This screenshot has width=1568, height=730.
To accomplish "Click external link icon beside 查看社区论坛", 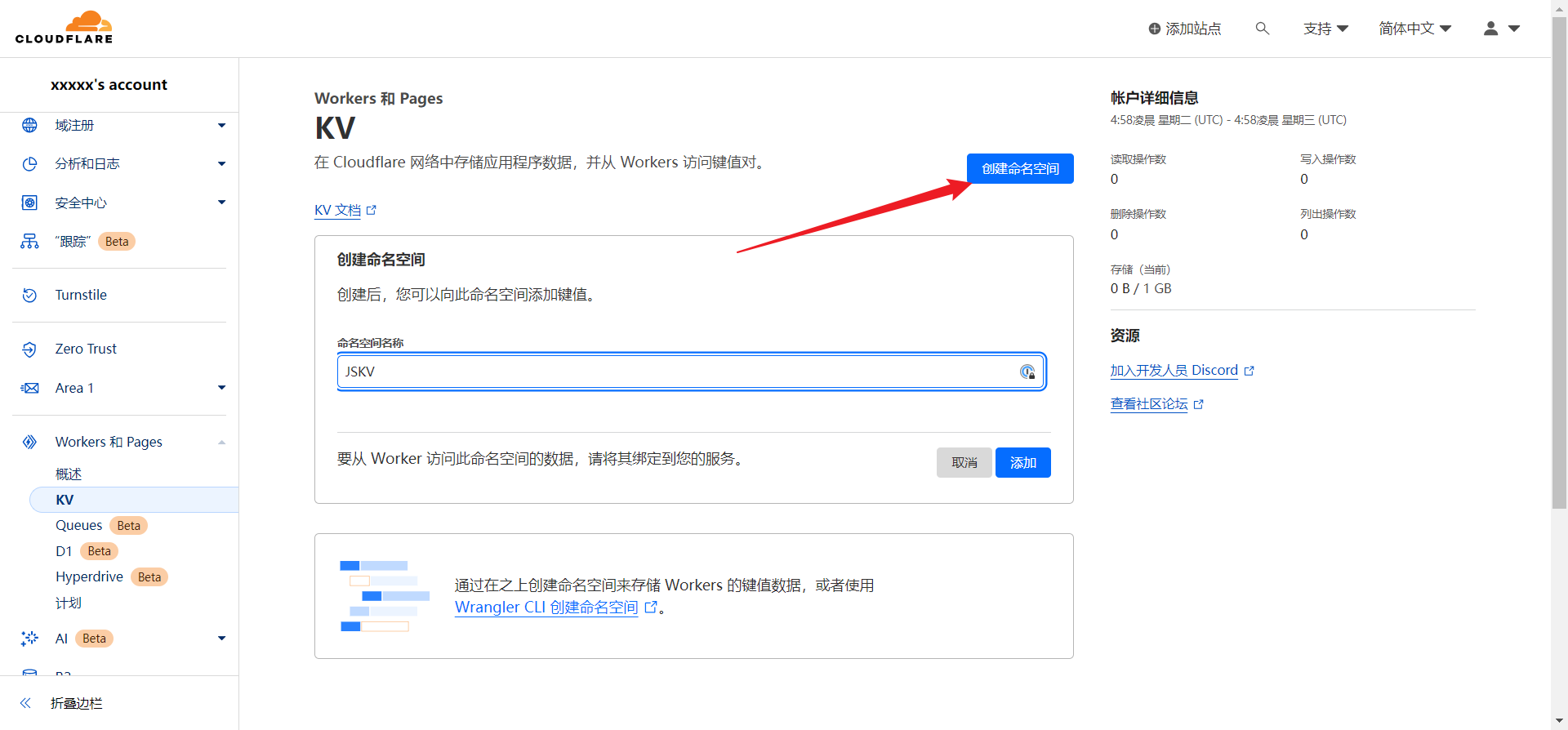I will coord(1199,404).
